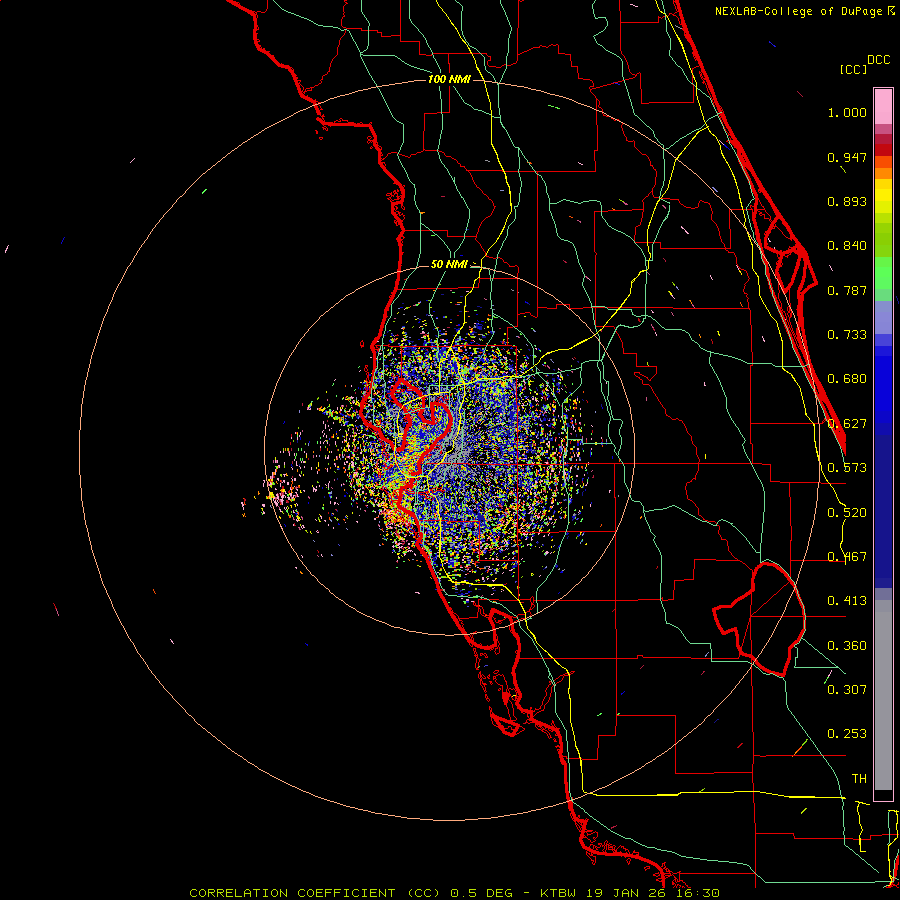The height and width of the screenshot is (900, 900).
Task: Click the 0.253 legend value
Action: 847,734
